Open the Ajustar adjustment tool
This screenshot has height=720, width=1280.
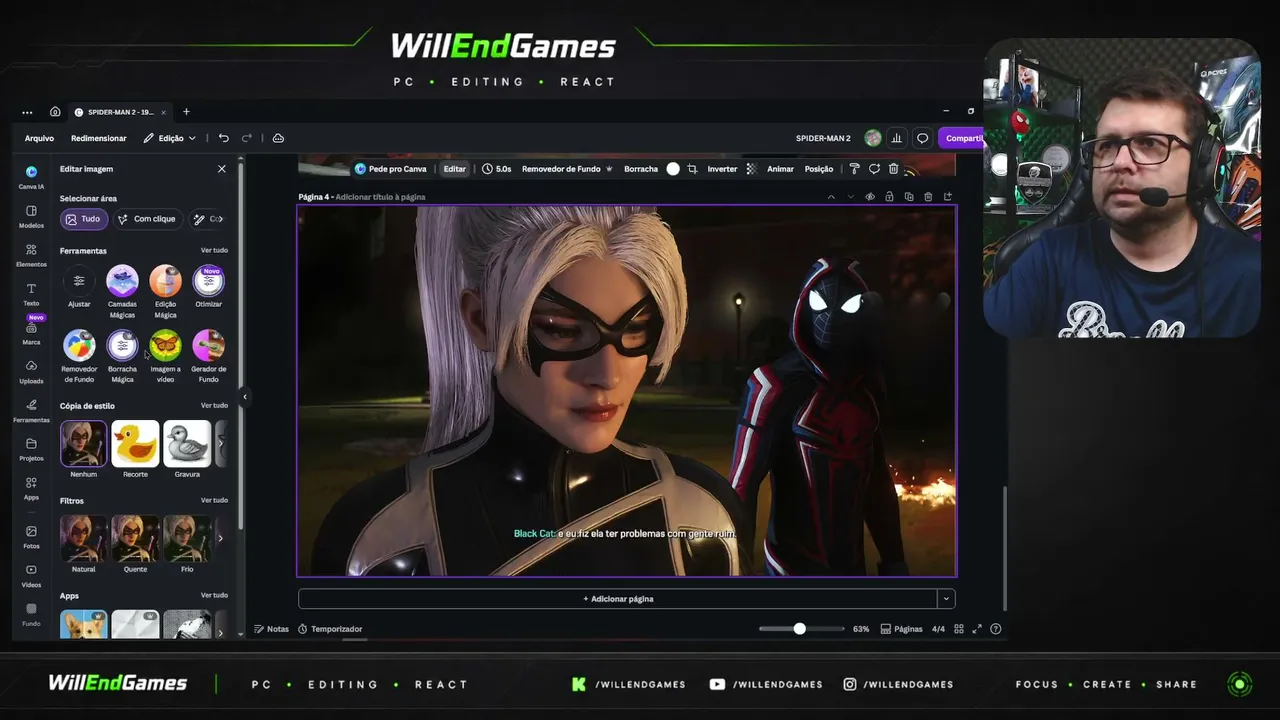(x=79, y=287)
